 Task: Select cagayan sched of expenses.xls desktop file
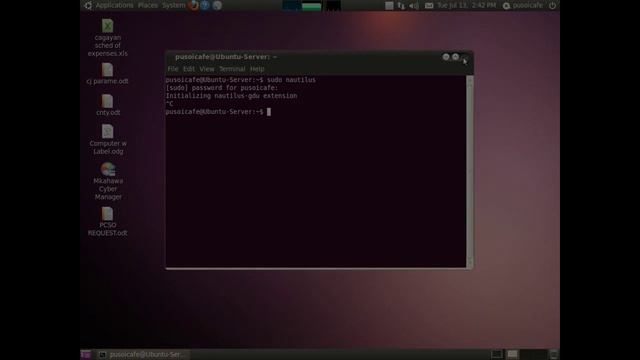(x=107, y=38)
